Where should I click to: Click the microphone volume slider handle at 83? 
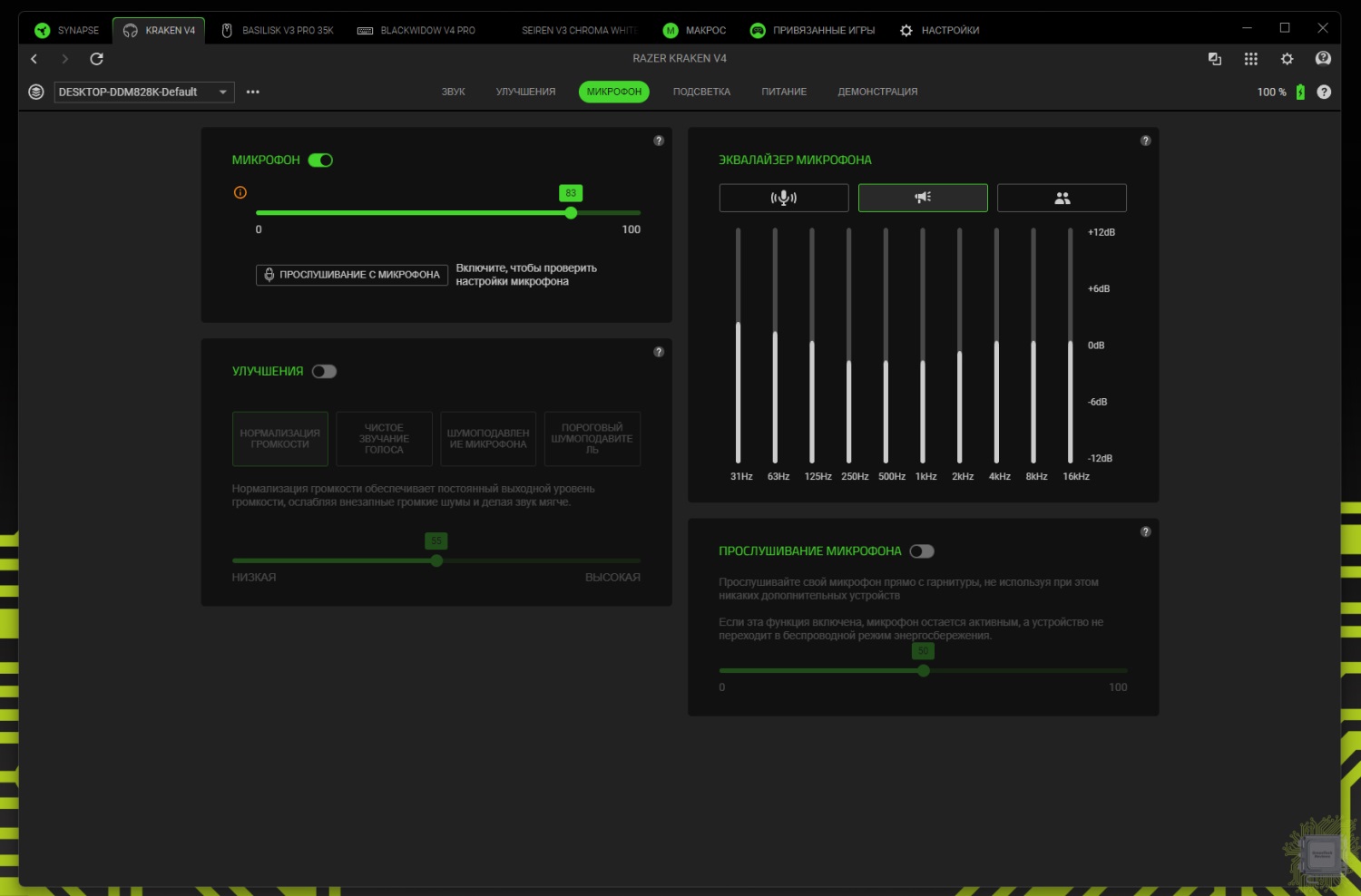[571, 213]
